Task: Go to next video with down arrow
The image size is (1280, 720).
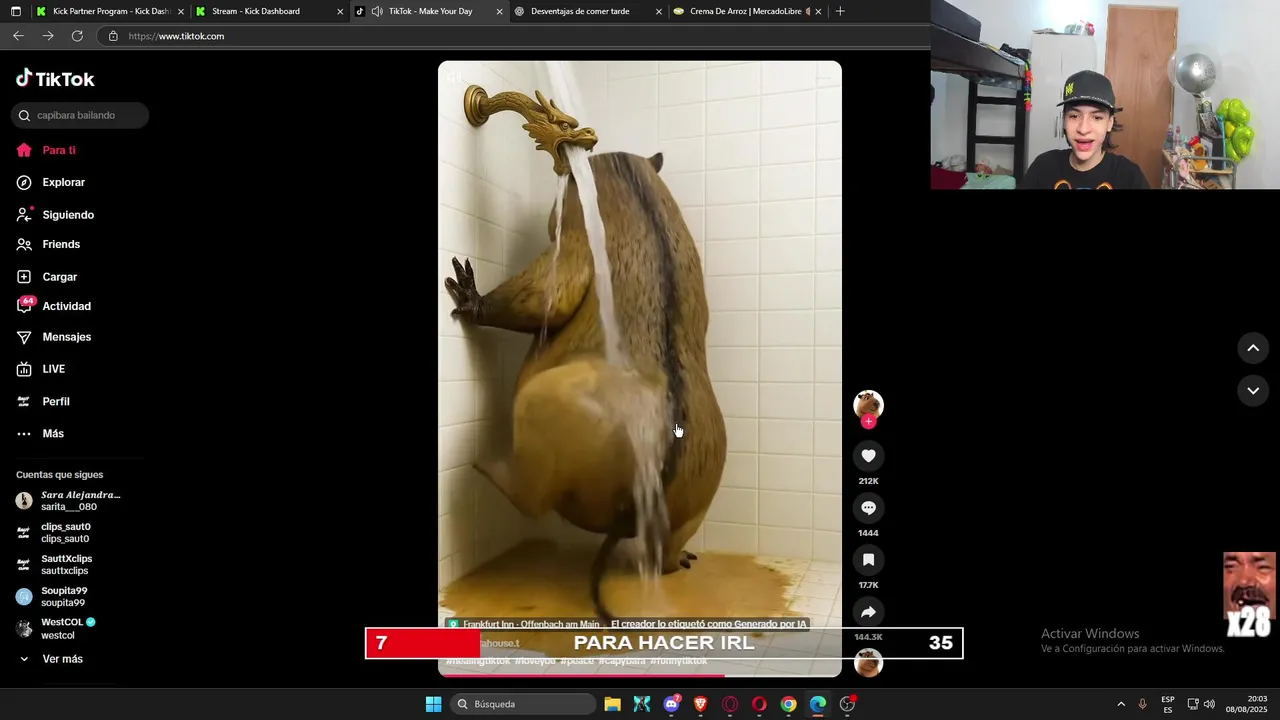Action: (x=1253, y=390)
